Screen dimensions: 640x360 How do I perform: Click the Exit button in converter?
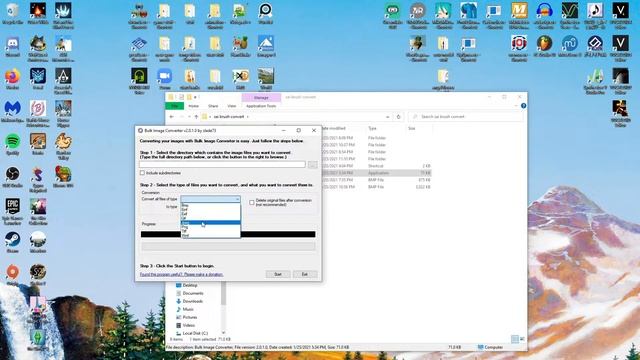[x=305, y=274]
